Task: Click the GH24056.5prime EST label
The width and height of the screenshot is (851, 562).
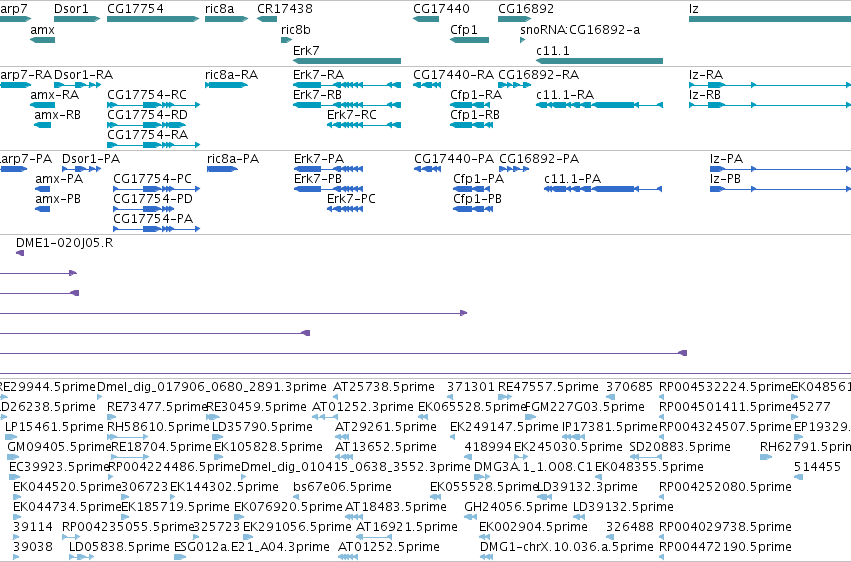Action: (x=516, y=507)
